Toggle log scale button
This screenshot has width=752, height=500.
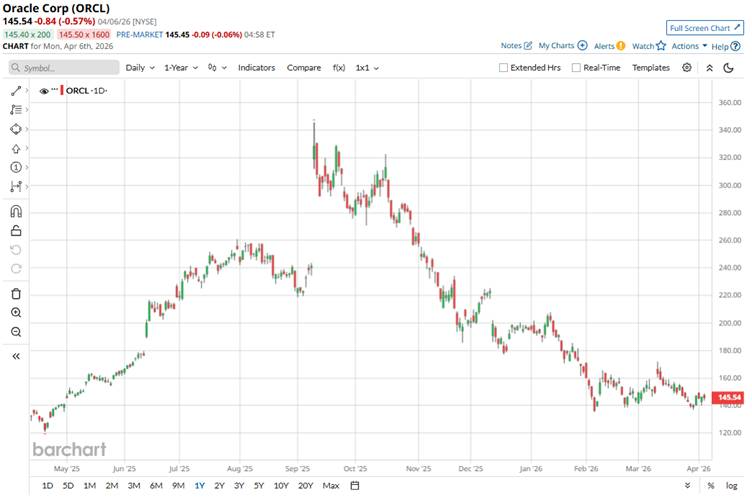tap(731, 486)
